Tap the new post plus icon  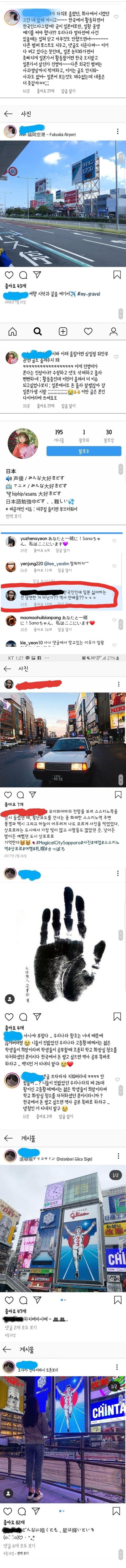[63, 331]
